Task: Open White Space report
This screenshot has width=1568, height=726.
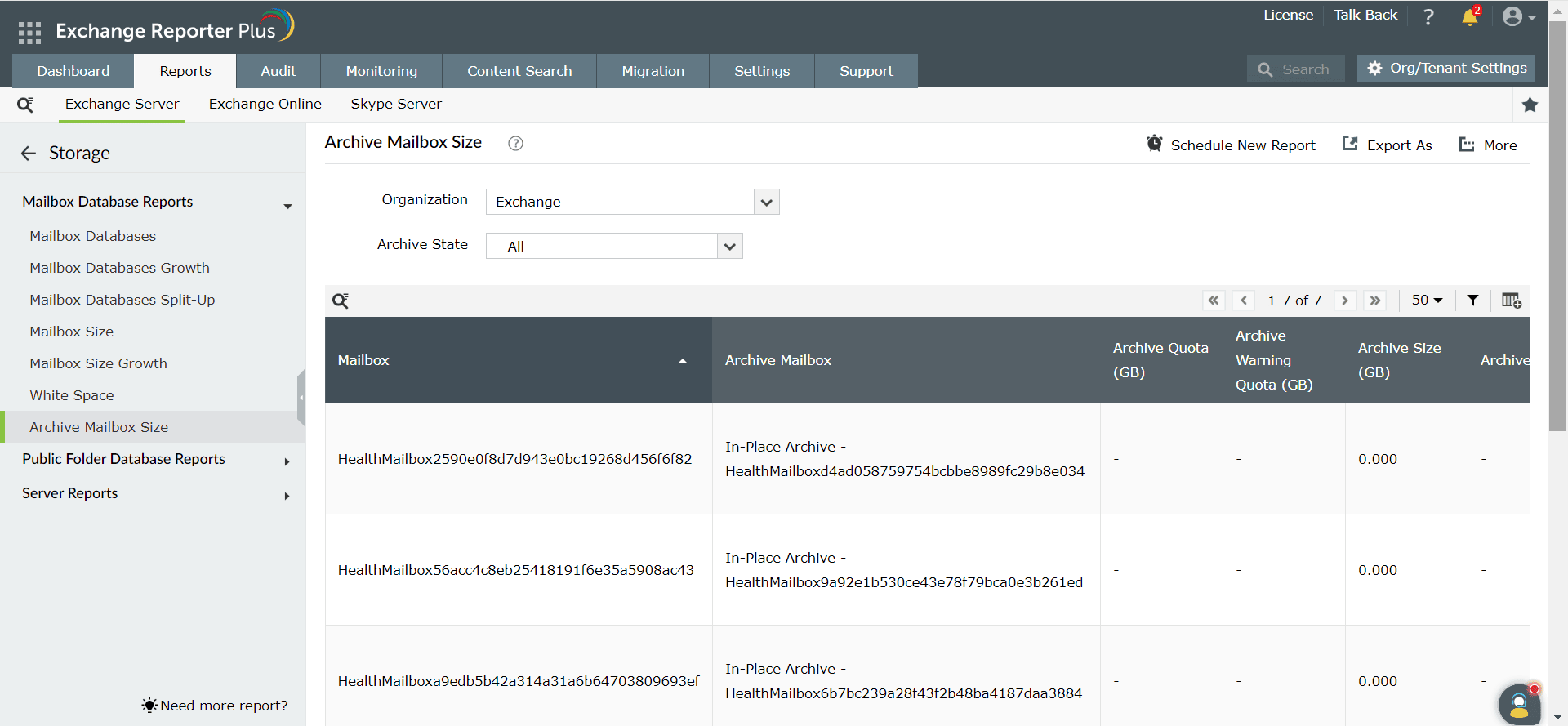Action: (x=72, y=395)
